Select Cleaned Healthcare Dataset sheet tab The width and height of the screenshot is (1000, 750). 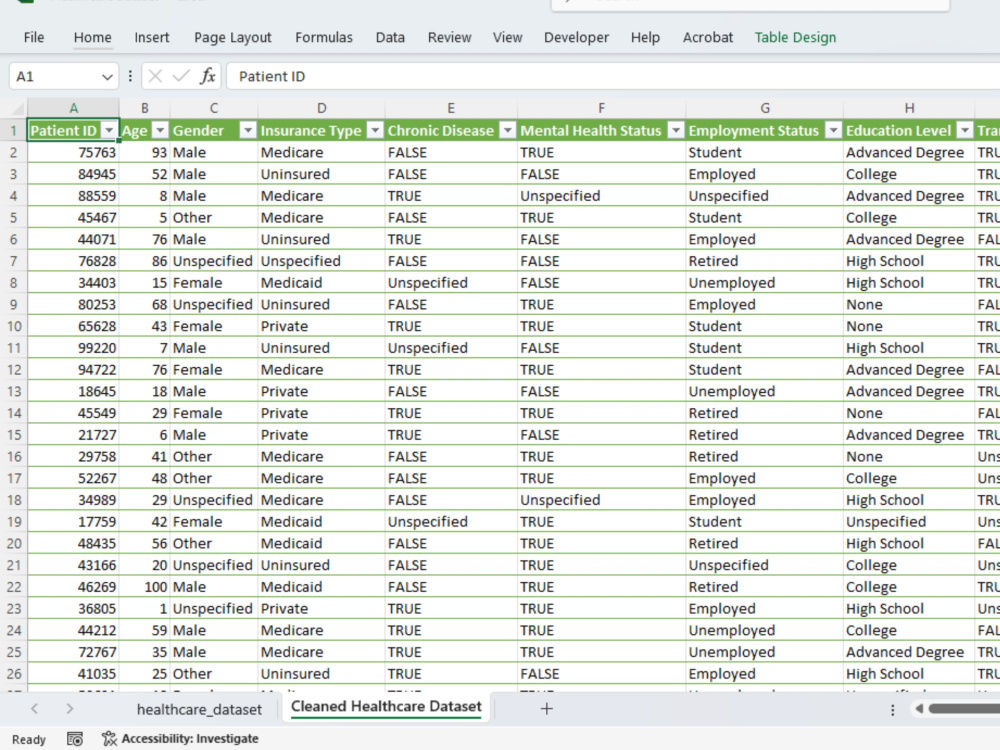point(386,707)
